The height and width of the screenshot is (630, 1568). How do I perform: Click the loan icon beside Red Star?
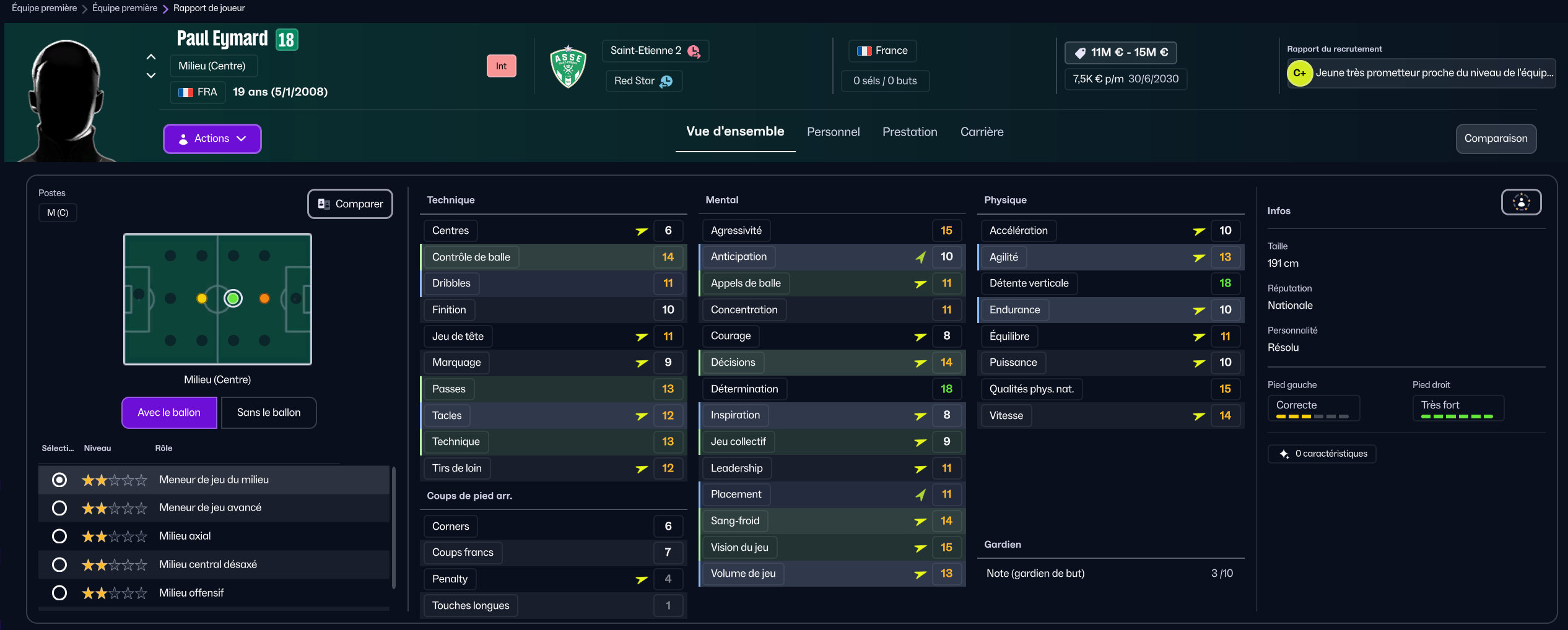(666, 81)
